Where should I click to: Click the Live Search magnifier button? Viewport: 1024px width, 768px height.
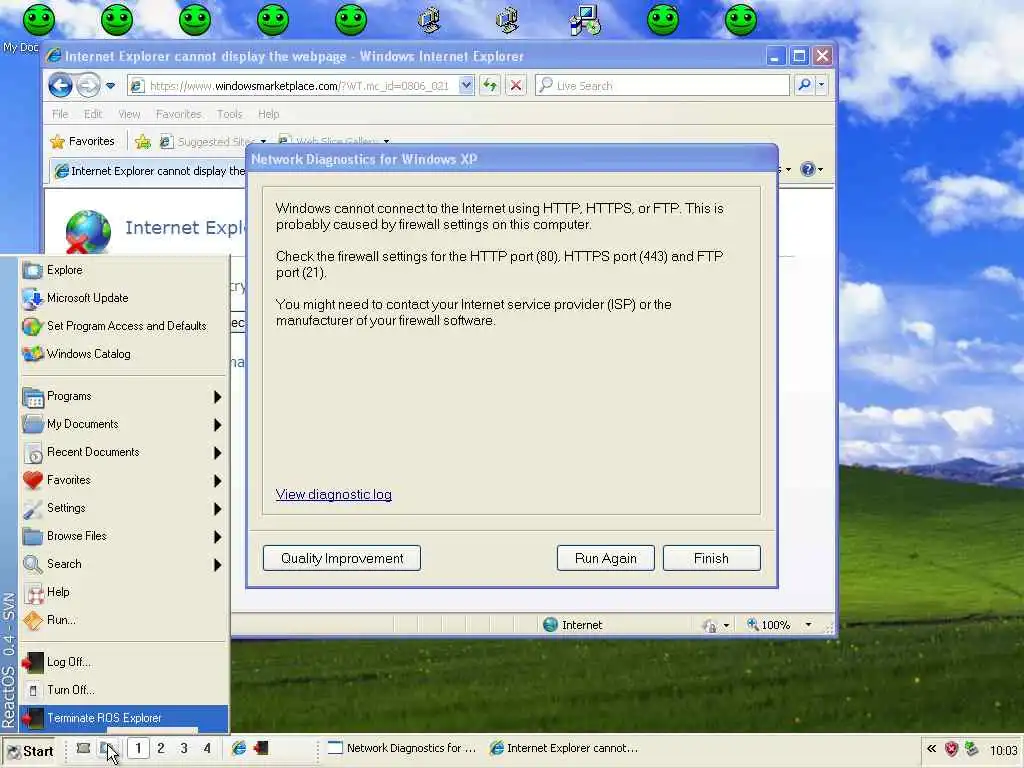(x=805, y=86)
